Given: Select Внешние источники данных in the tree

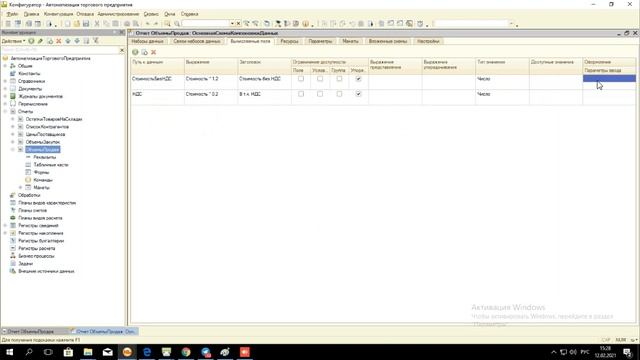Looking at the screenshot, I should pos(46,271).
